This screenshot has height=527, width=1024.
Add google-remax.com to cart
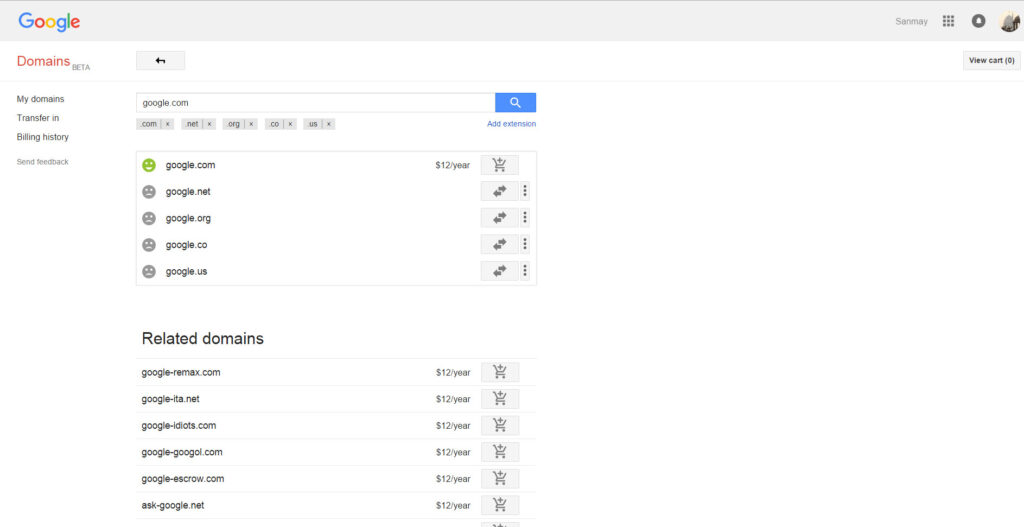point(500,372)
